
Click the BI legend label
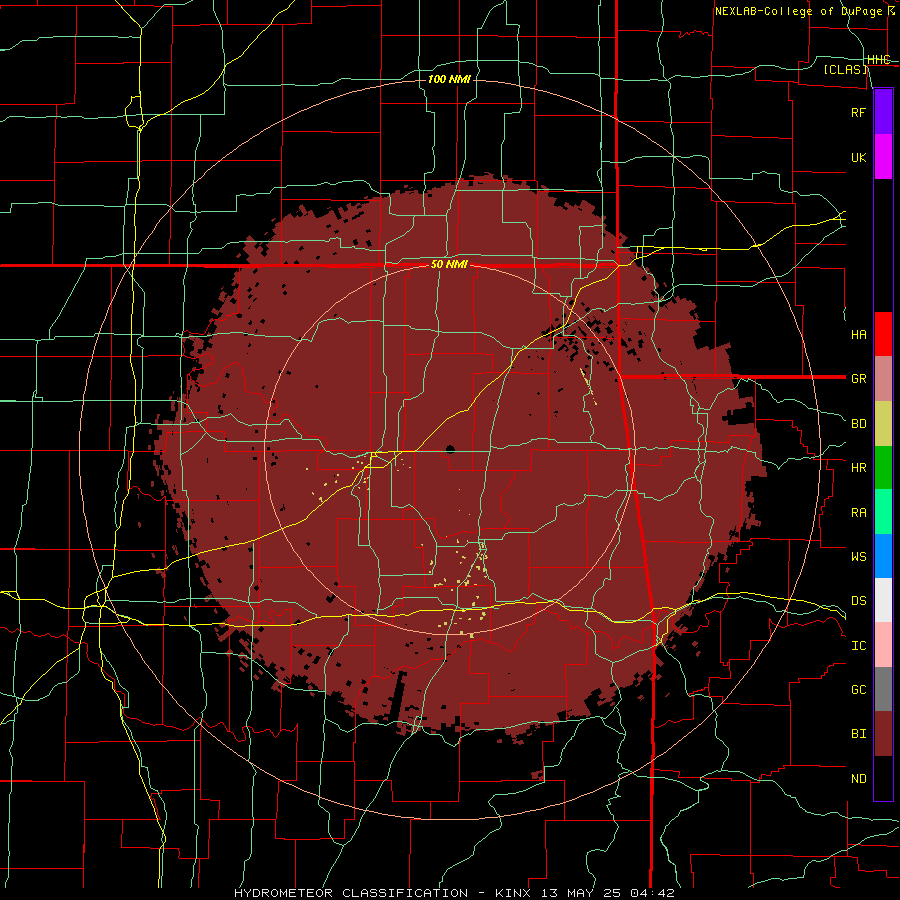click(x=859, y=734)
